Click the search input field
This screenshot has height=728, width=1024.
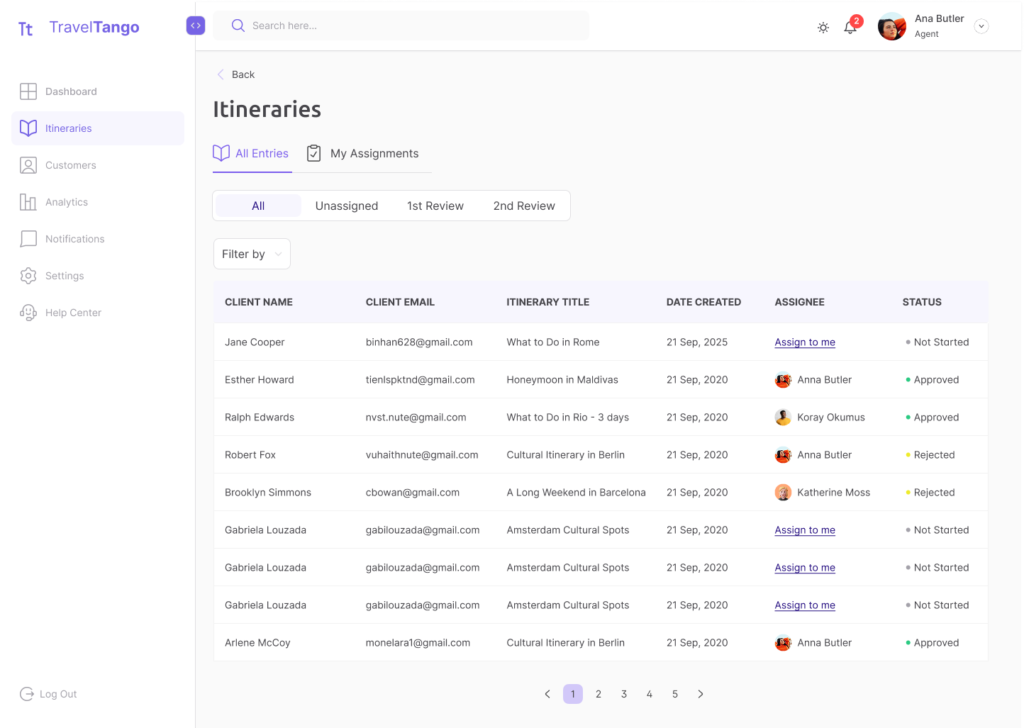coord(410,26)
